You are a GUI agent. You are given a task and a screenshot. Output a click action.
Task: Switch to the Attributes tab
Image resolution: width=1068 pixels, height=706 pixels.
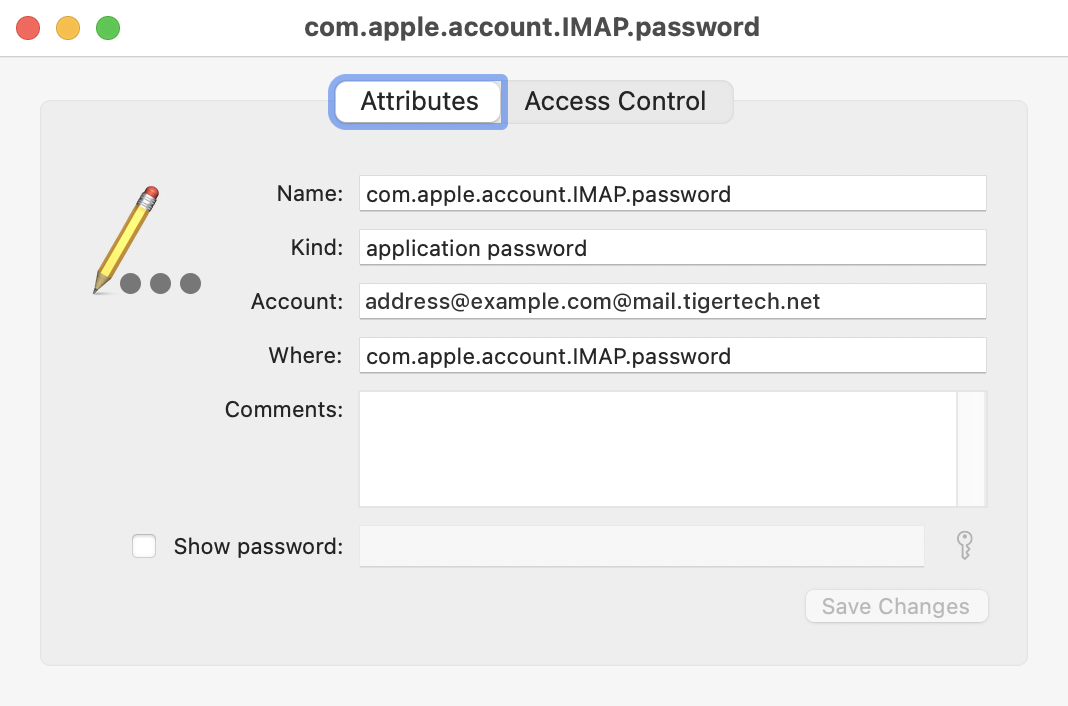click(419, 101)
